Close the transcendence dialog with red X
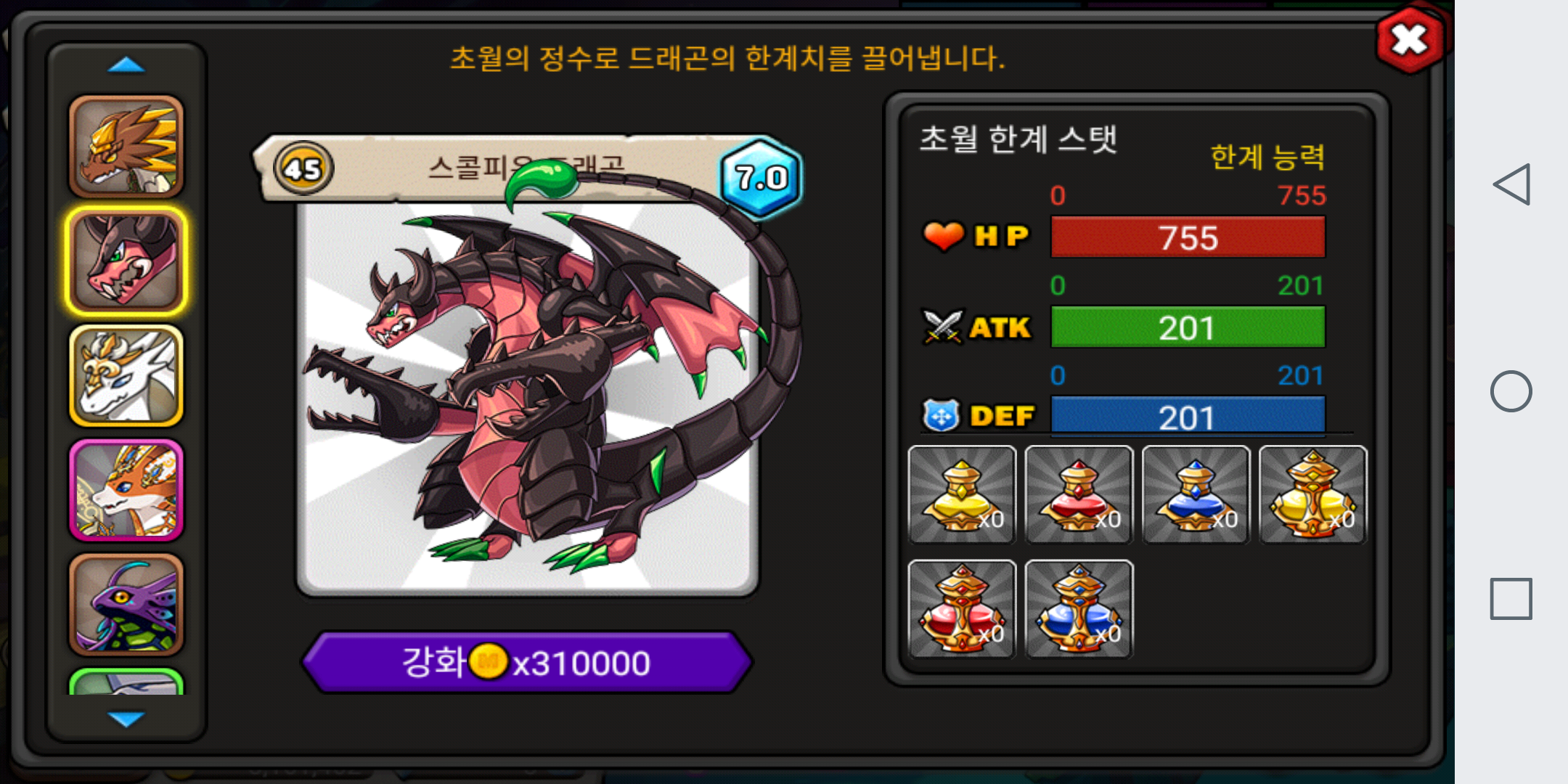The width and height of the screenshot is (1568, 784). tap(1410, 40)
